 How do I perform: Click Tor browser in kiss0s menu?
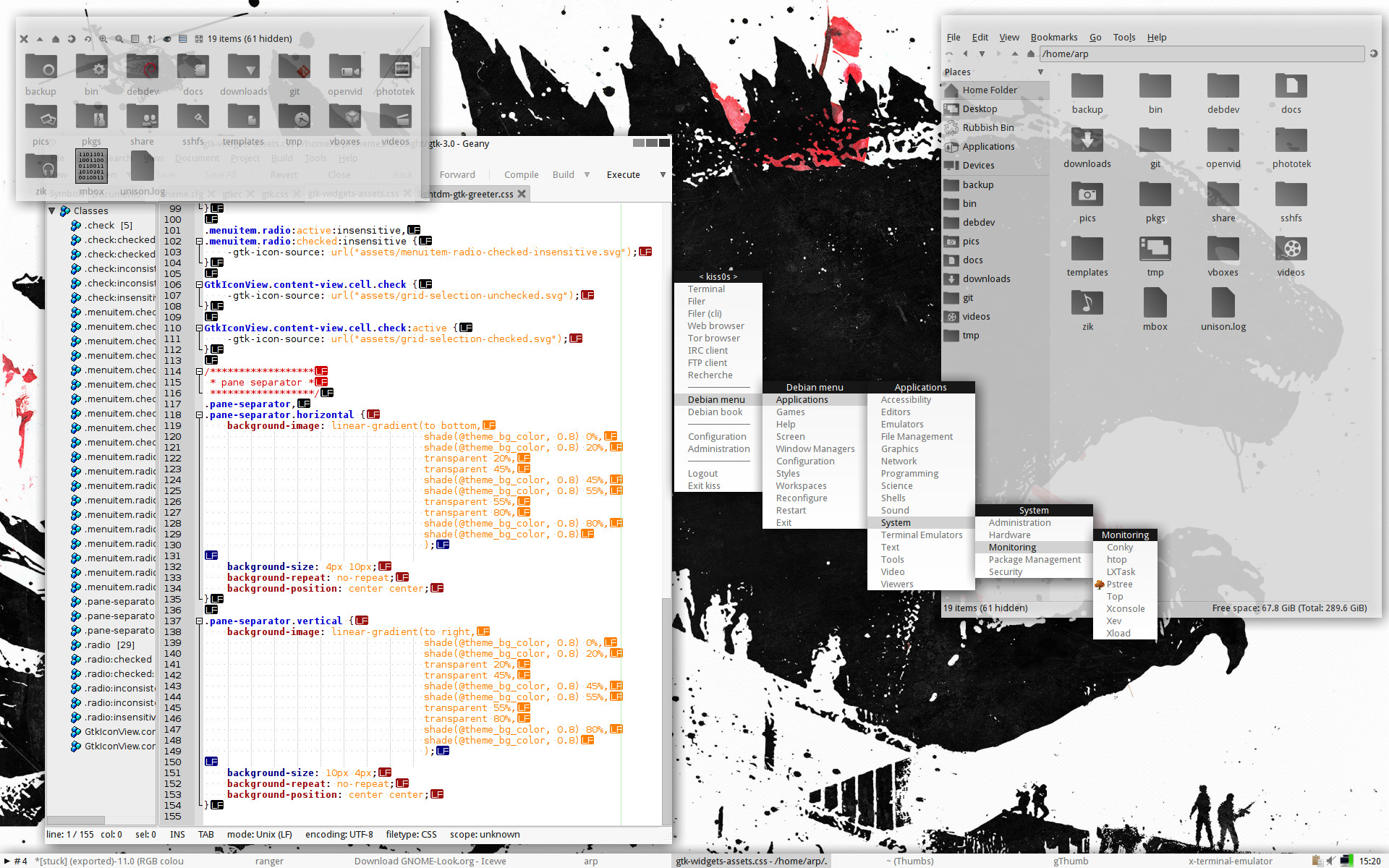tap(718, 339)
